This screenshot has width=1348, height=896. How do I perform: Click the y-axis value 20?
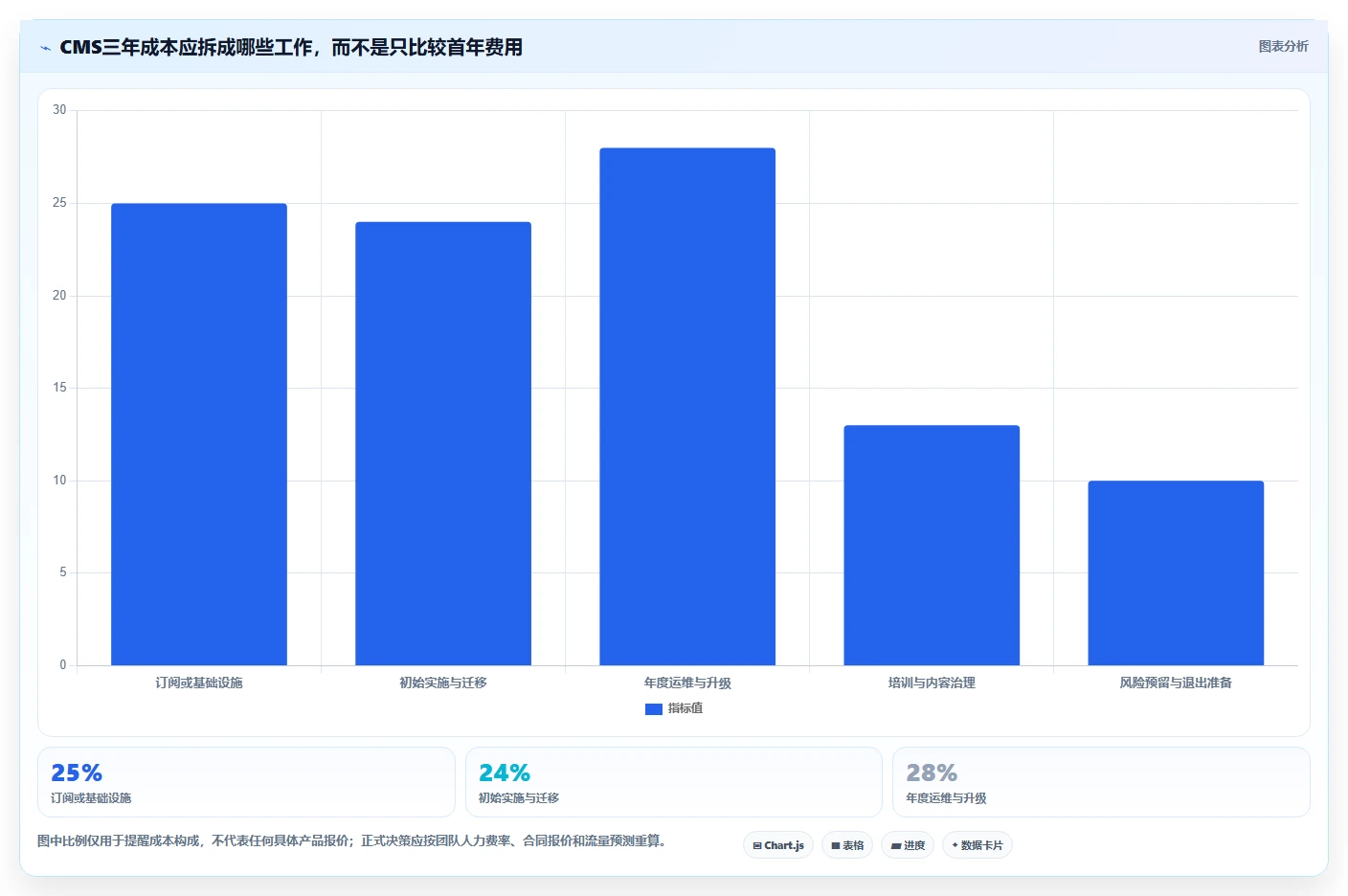(59, 296)
